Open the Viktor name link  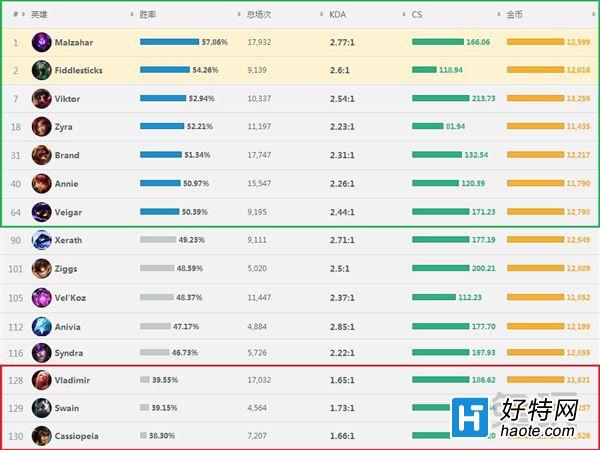(67, 99)
